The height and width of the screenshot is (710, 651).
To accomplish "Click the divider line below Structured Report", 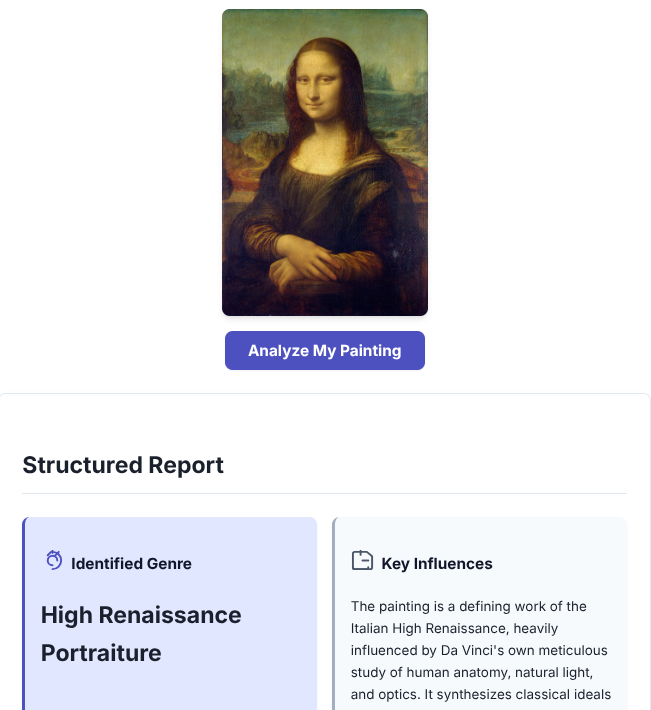I will point(324,493).
